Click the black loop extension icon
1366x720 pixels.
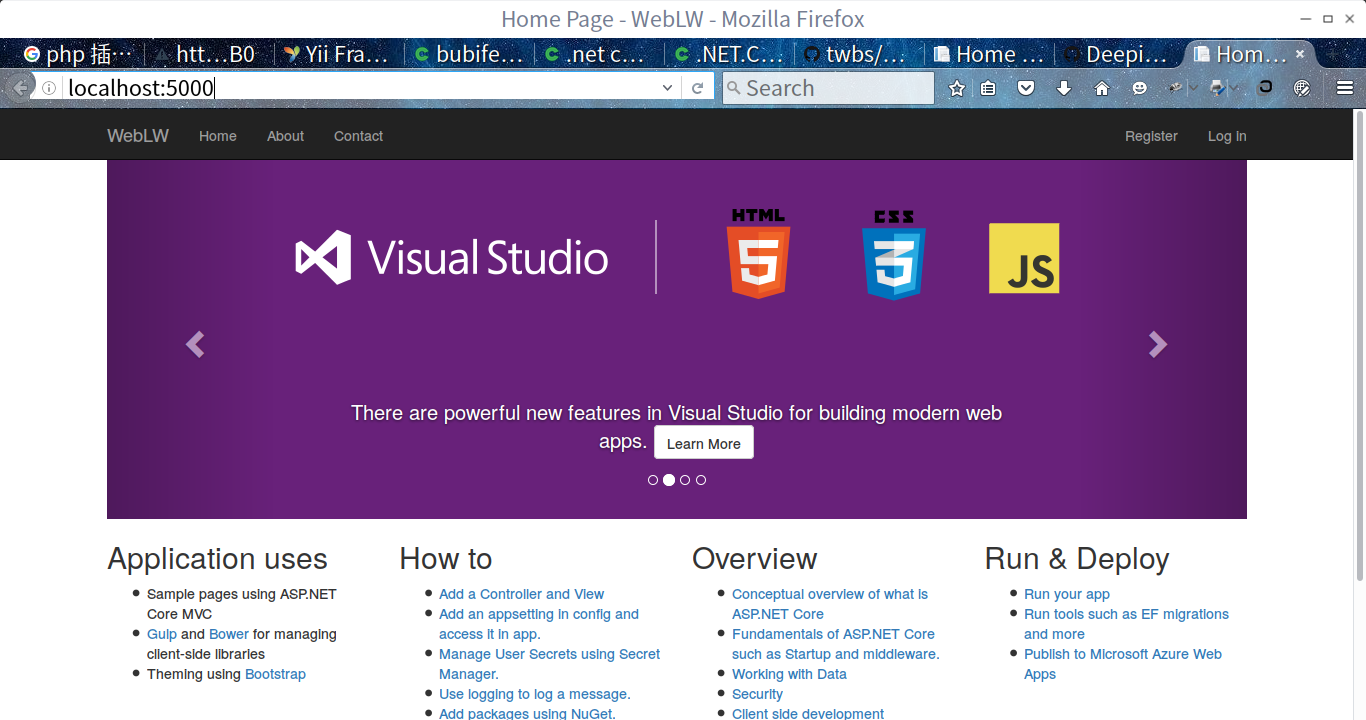click(1265, 88)
